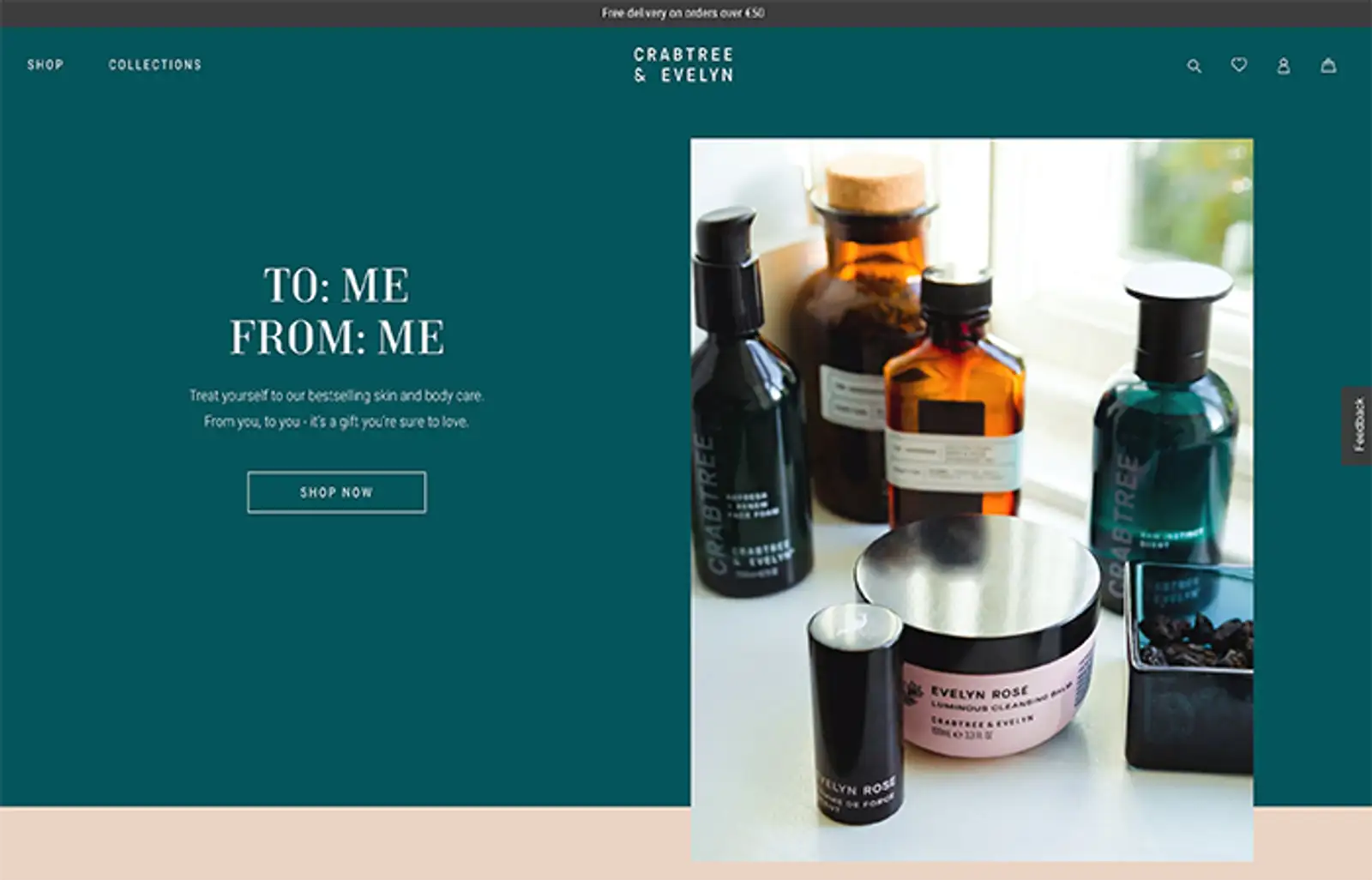The image size is (1372, 880).
Task: Click the TO: ME FROM: ME headline
Action: click(x=337, y=310)
